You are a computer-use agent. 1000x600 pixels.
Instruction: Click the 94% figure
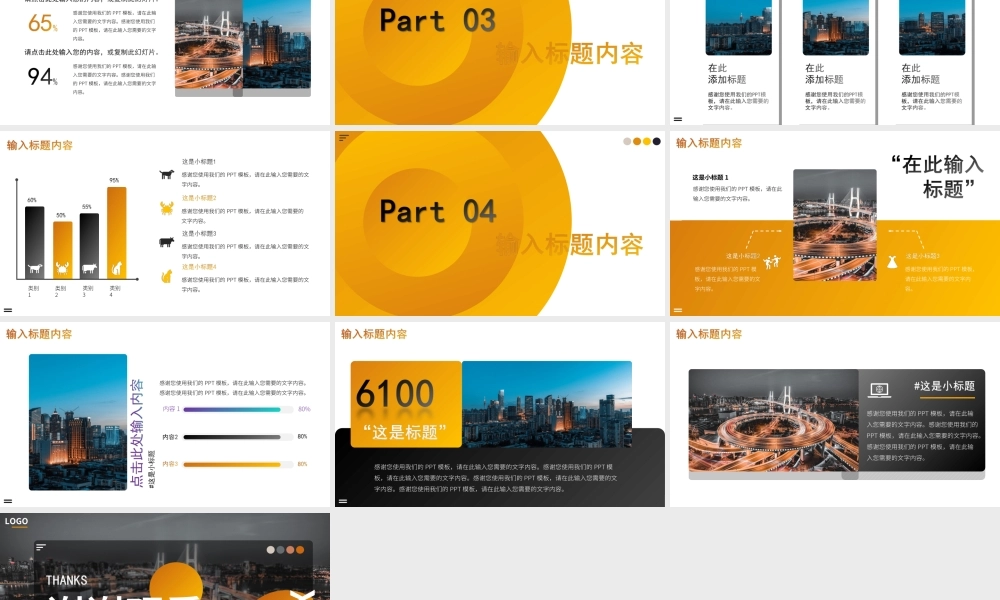43,77
